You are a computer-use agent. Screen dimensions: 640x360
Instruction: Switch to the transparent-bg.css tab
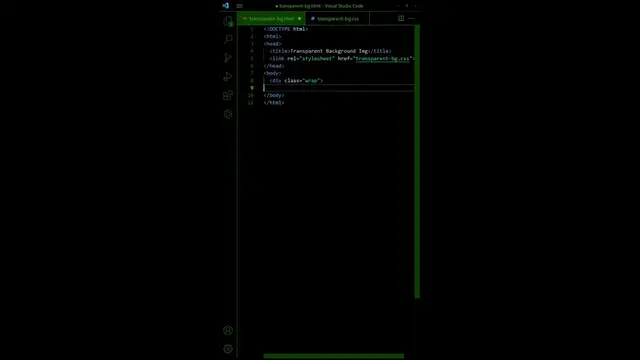click(x=338, y=19)
